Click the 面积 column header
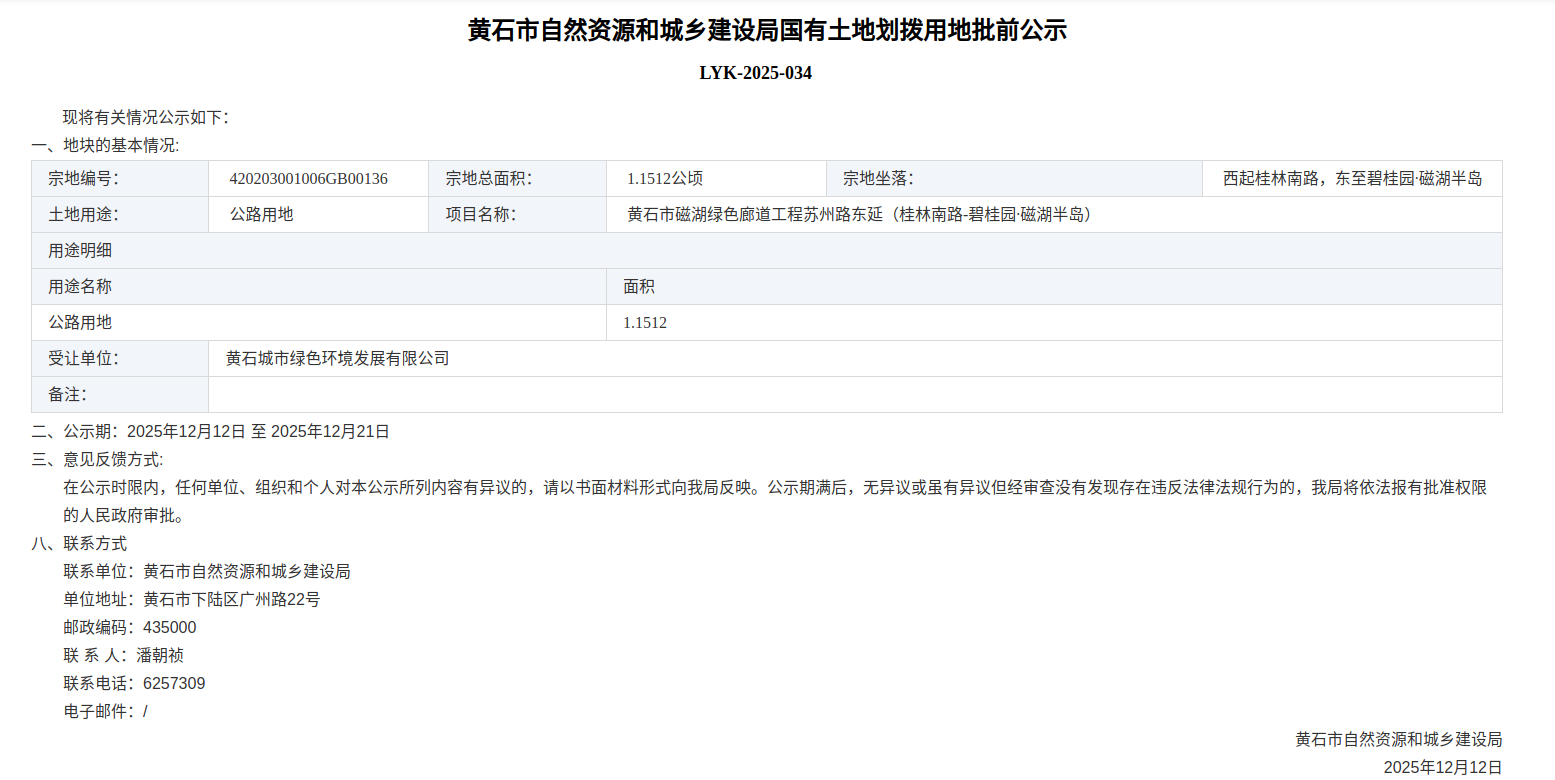Screen dimensions: 1555x780 [x=639, y=287]
